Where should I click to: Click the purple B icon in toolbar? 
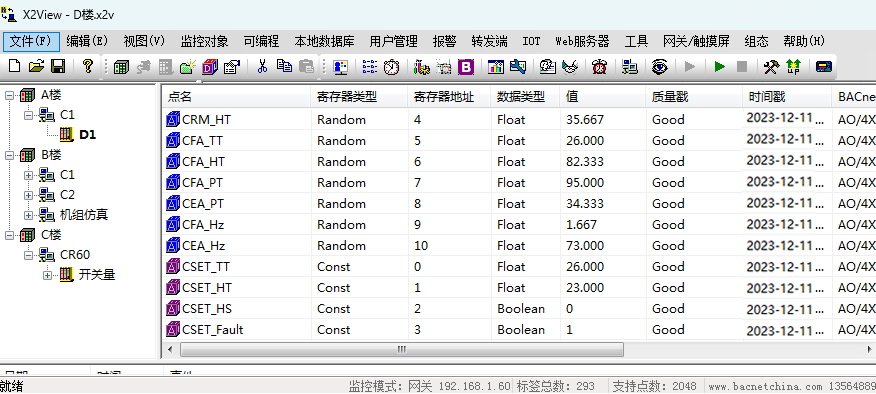[465, 67]
